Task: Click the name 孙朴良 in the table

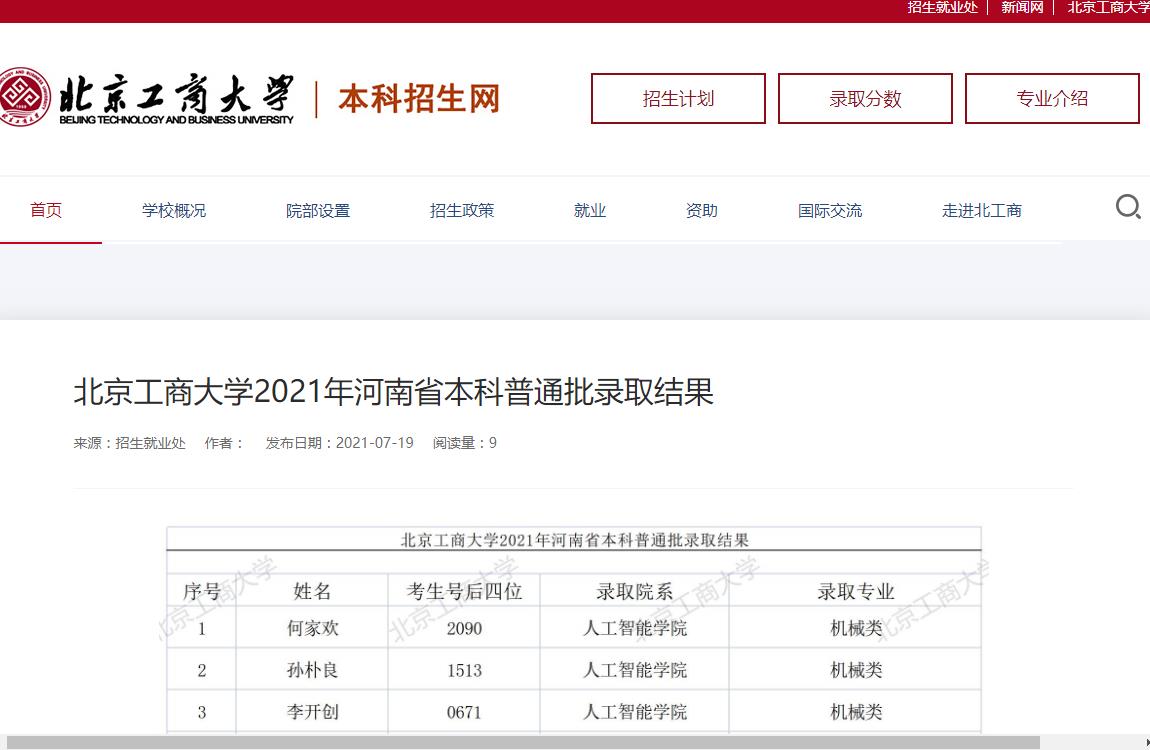Action: pyautogui.click(x=312, y=670)
